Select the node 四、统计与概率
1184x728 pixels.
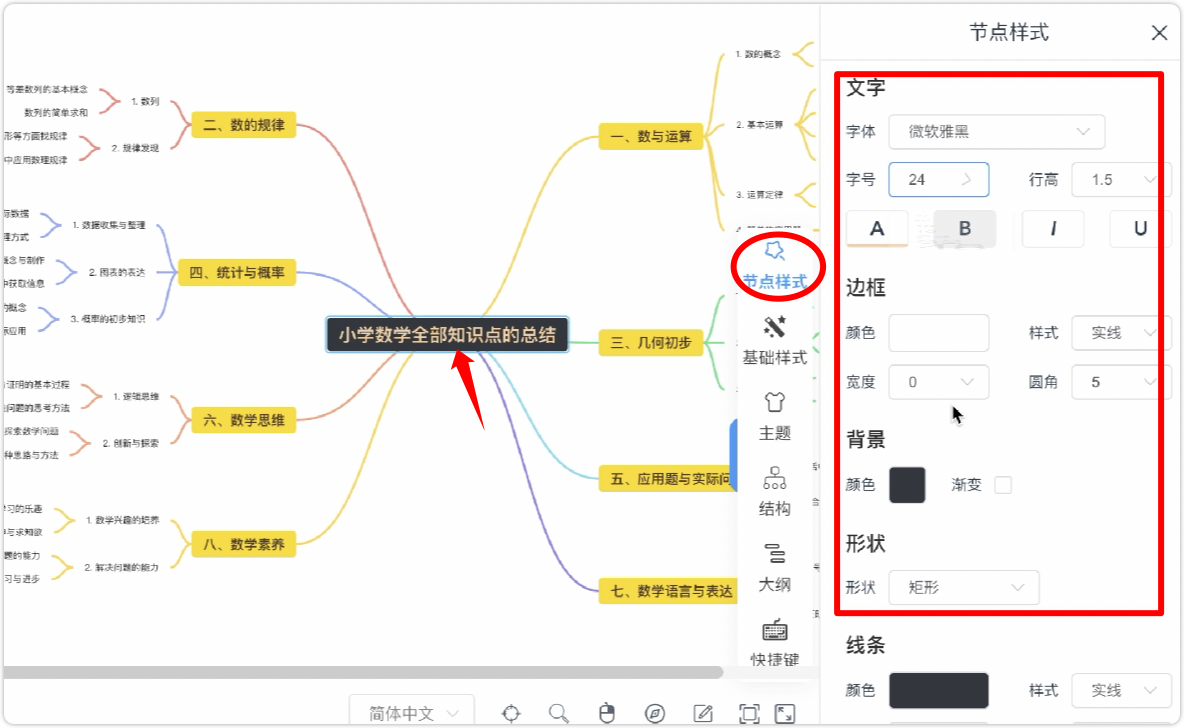[236, 273]
